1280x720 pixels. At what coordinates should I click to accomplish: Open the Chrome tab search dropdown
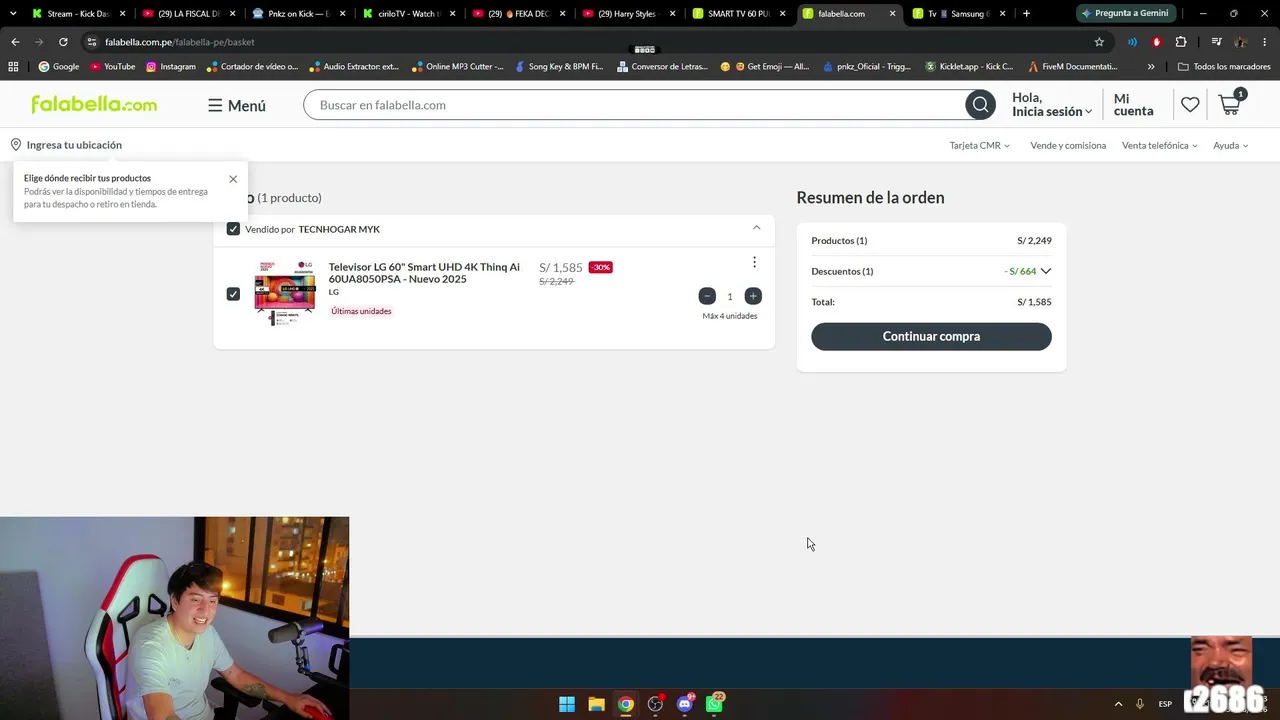(x=13, y=14)
